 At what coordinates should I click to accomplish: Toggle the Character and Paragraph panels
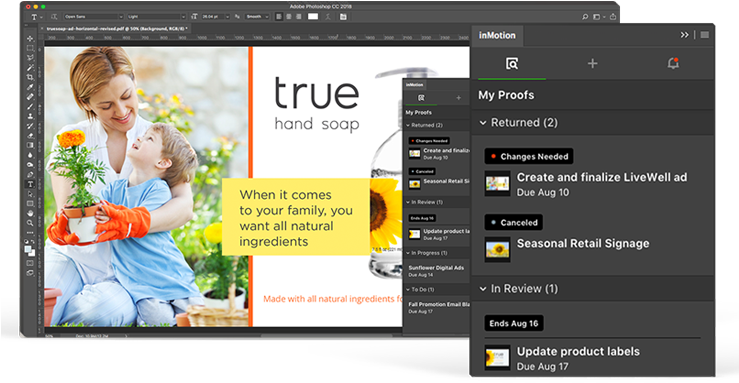(343, 16)
